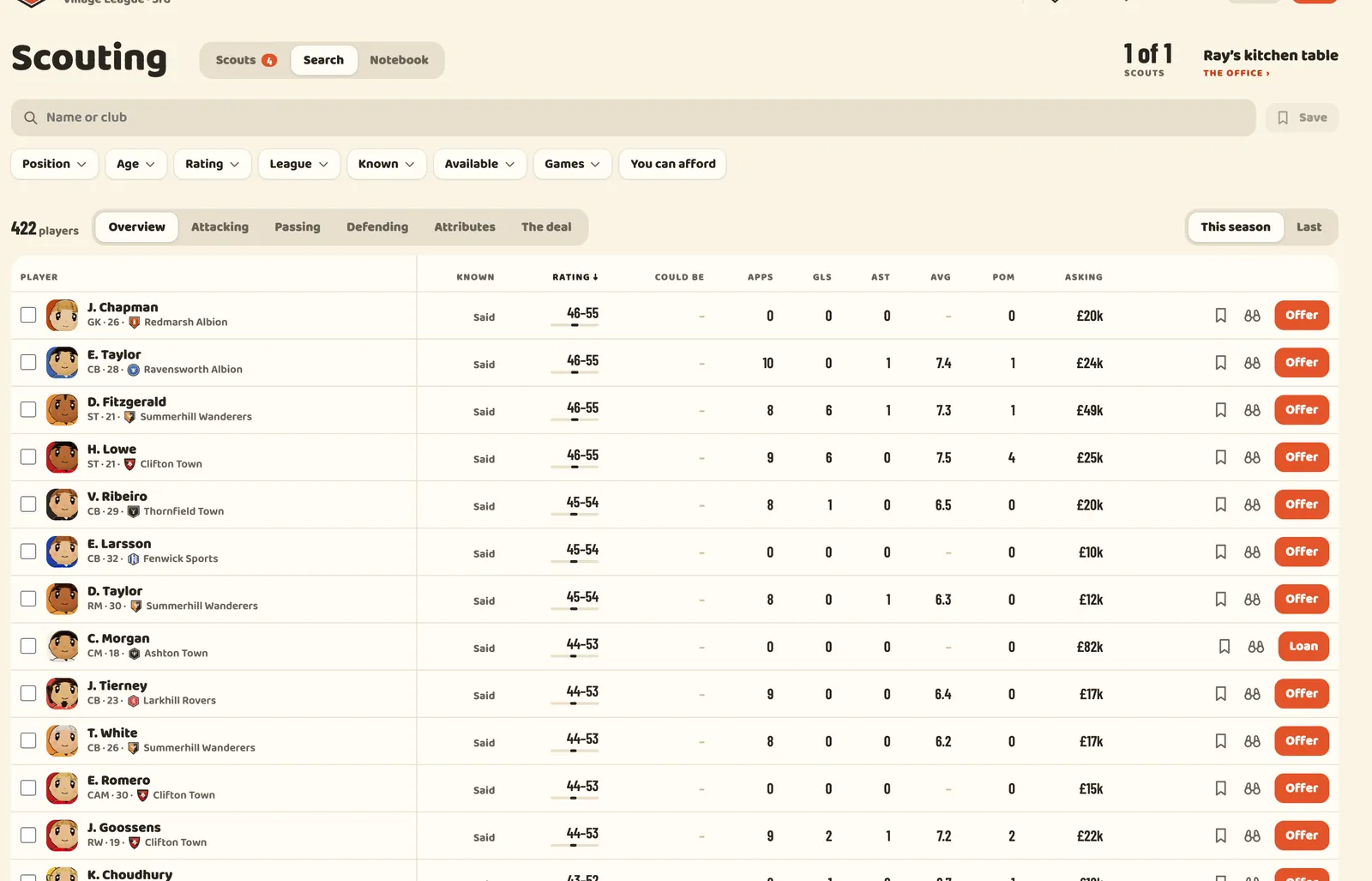Open the Position filter dropdown
1372x881 pixels.
[54, 164]
